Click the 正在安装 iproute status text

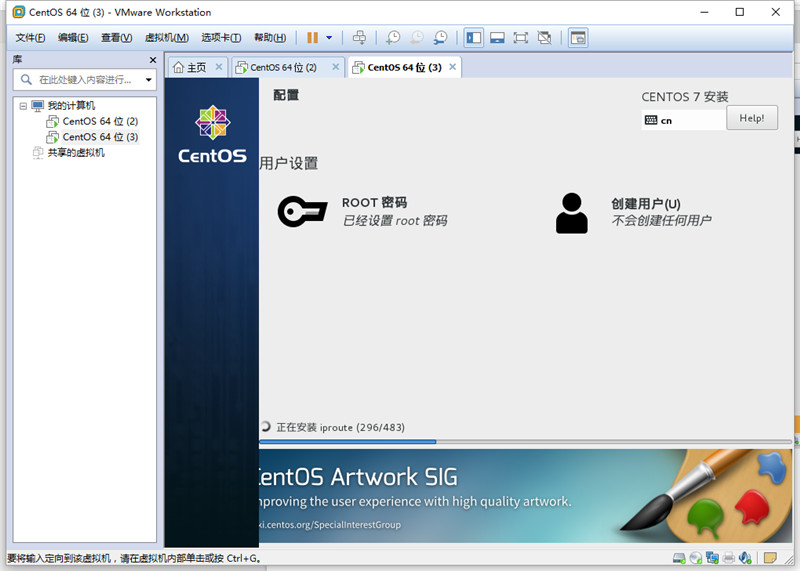point(341,427)
